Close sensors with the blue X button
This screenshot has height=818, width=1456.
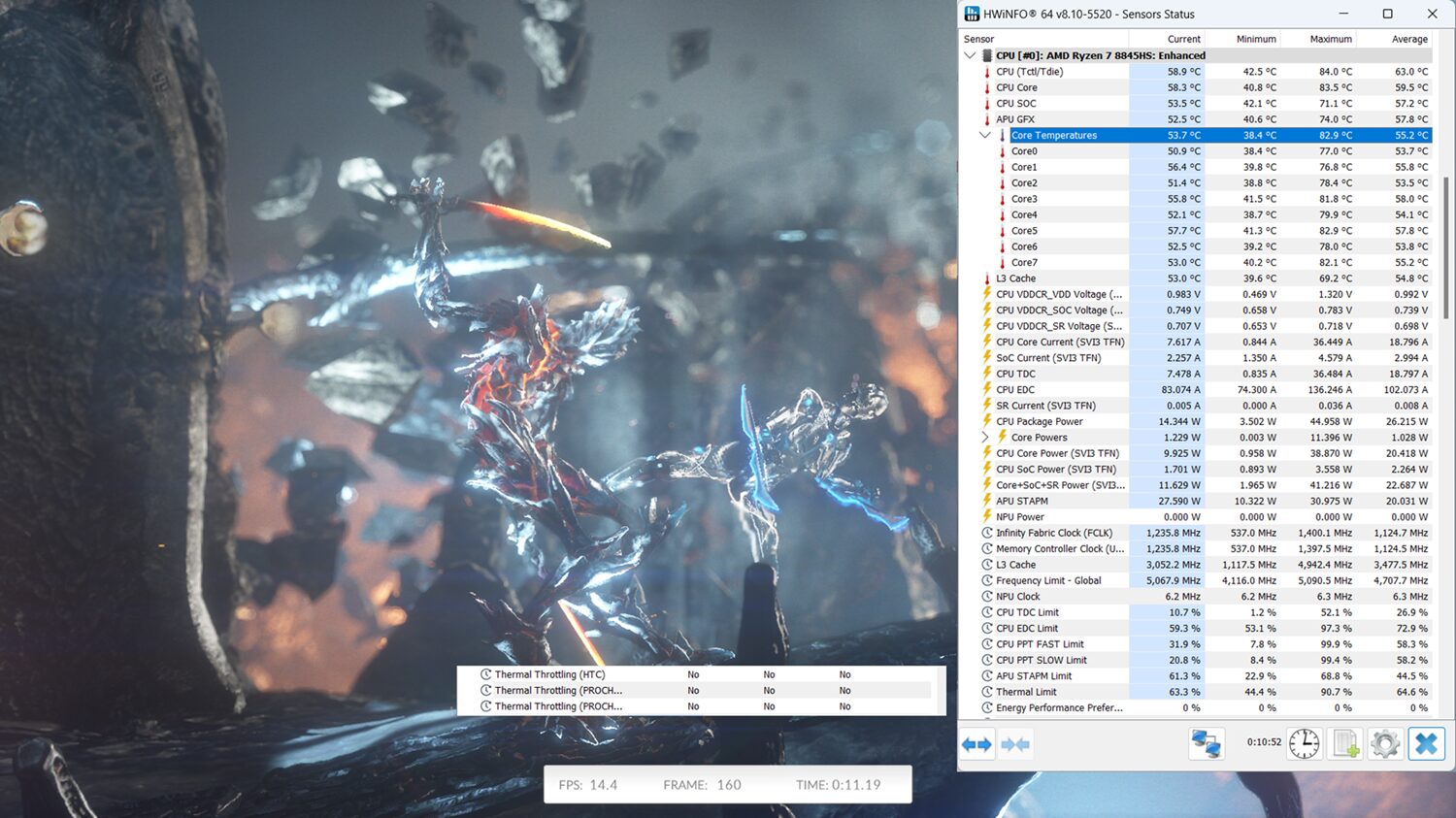coord(1426,743)
